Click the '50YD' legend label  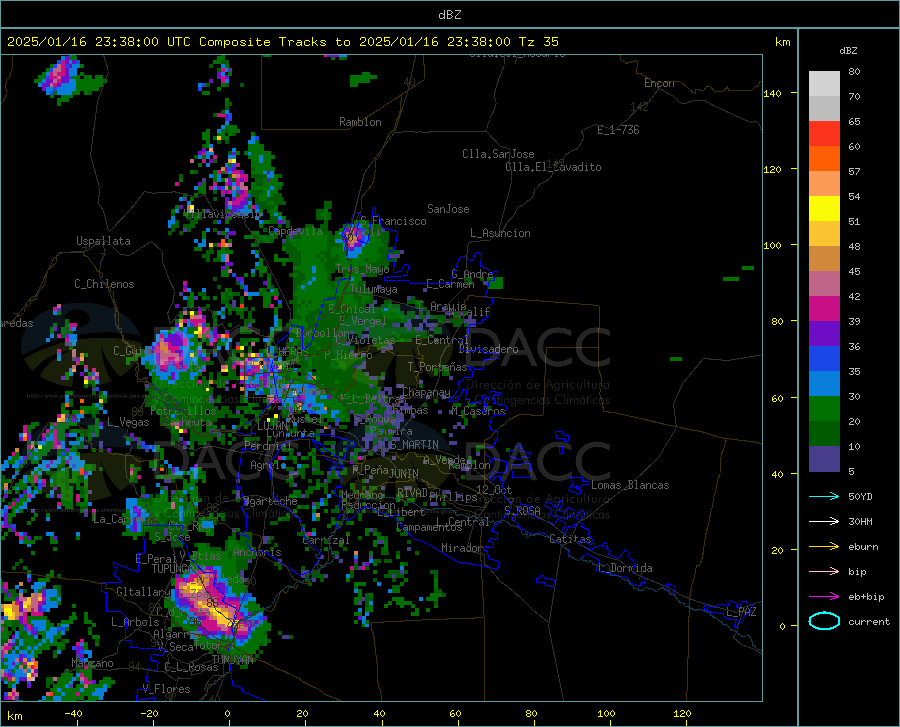tap(860, 496)
